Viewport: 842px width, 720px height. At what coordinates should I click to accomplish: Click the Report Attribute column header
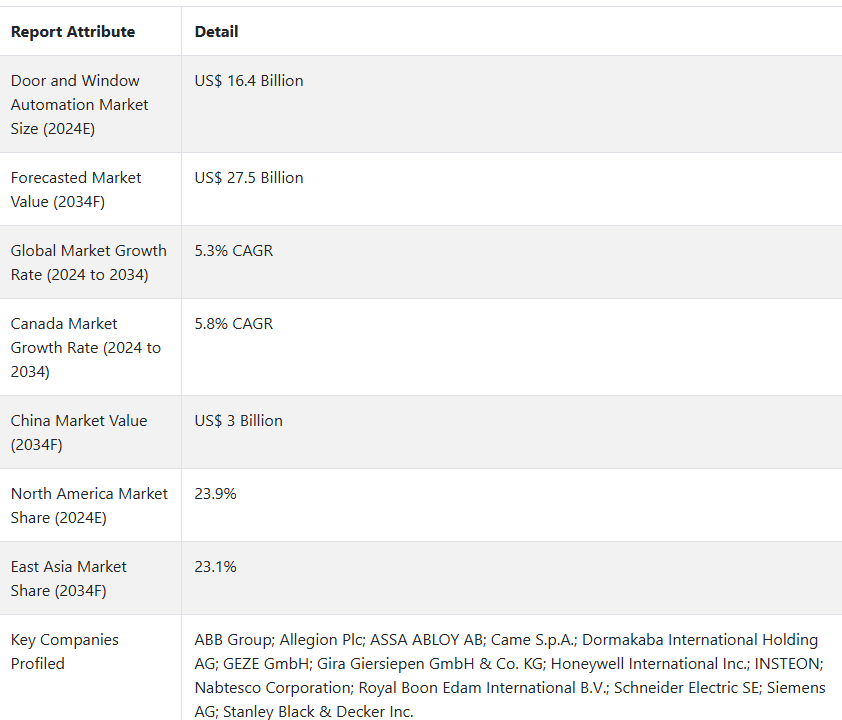[x=73, y=32]
